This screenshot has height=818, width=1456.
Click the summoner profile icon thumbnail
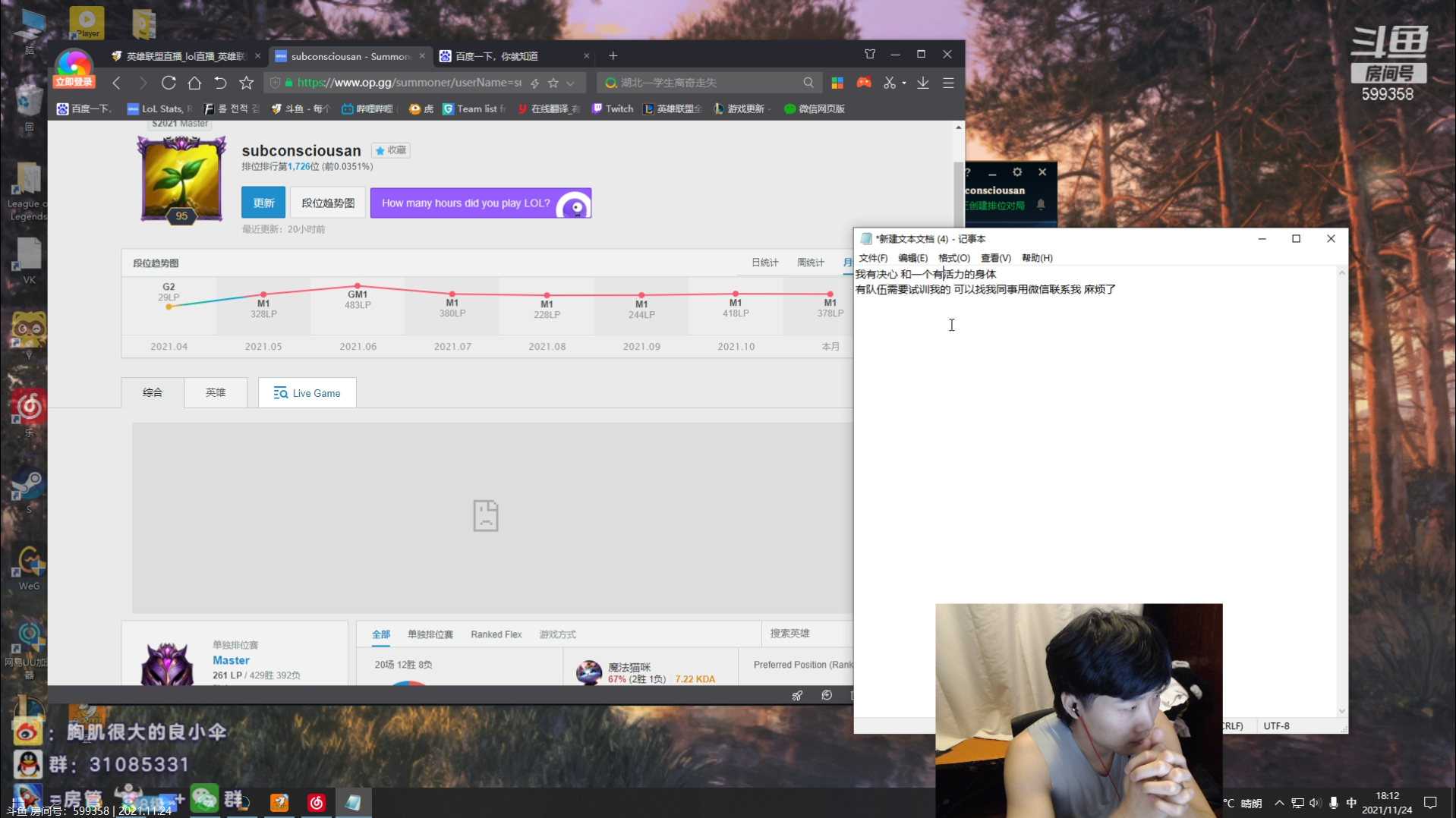[181, 180]
